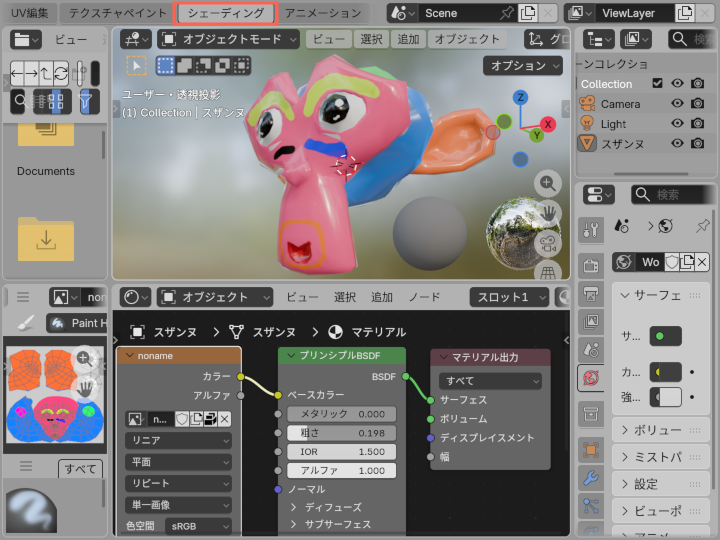Viewport: 720px width, 540px height.
Task: Open the viewport 選択 menu
Action: tap(371, 39)
